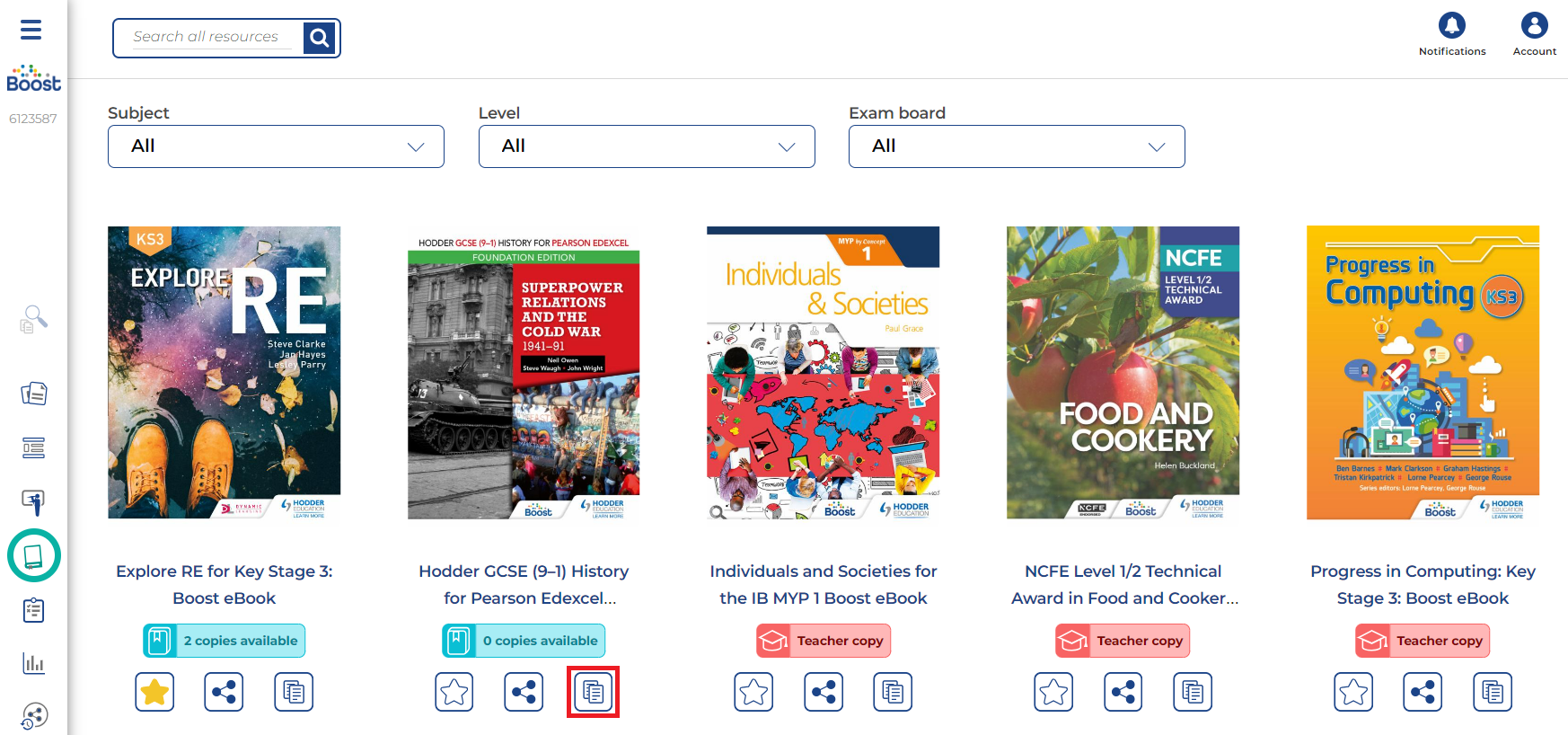
Task: Mark Individuals and Societies as favorite
Action: click(x=753, y=691)
